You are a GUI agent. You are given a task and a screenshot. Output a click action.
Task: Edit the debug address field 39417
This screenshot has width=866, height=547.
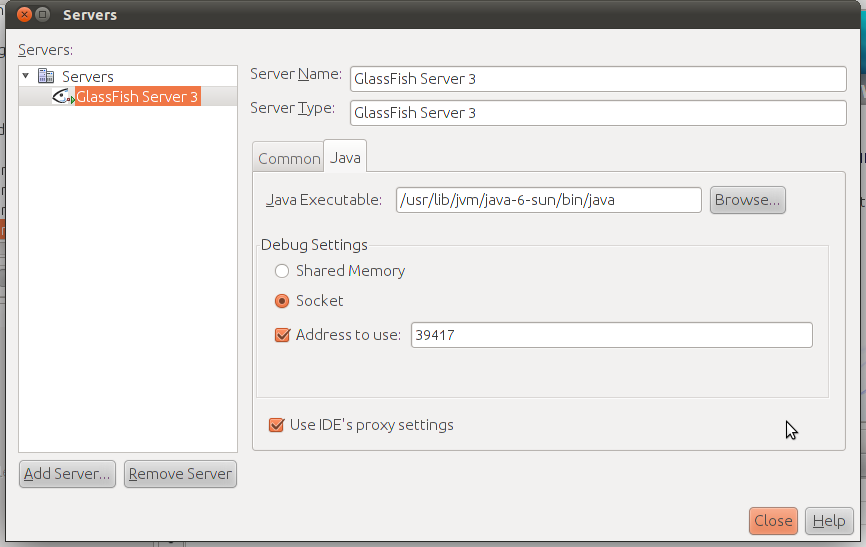click(x=611, y=335)
